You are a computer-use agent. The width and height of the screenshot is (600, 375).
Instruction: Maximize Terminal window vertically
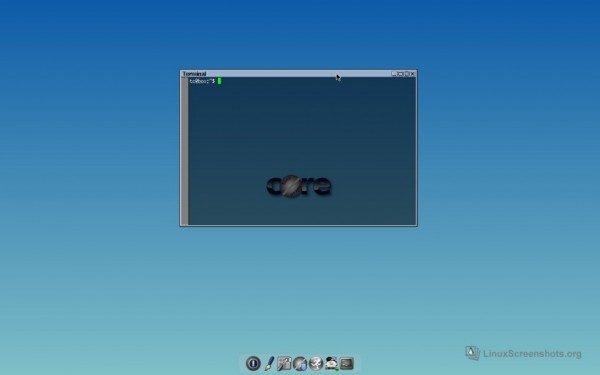tap(407, 74)
